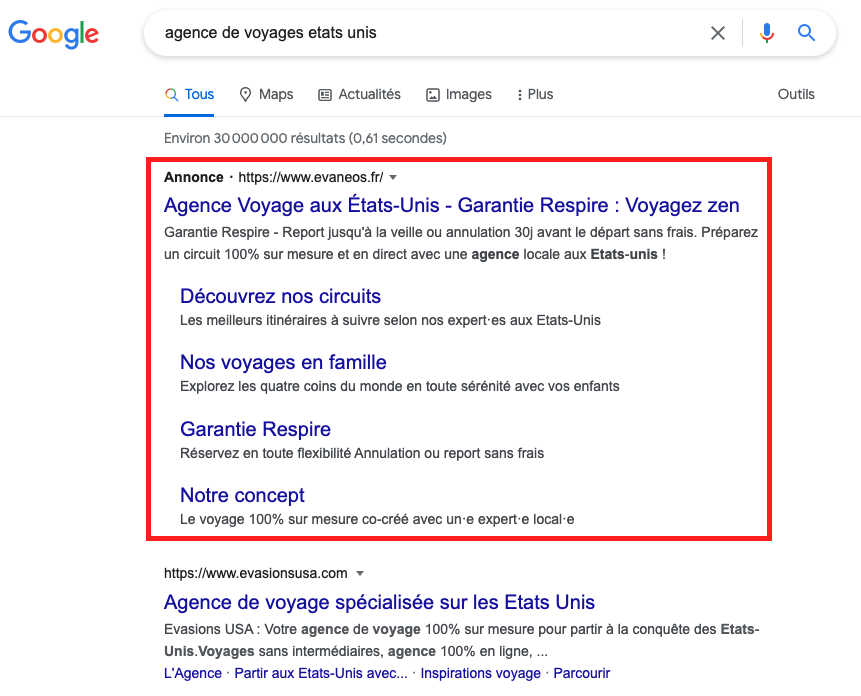This screenshot has width=861, height=696.
Task: Click the https://www.evasionsusa.com URL text
Action: click(x=255, y=574)
